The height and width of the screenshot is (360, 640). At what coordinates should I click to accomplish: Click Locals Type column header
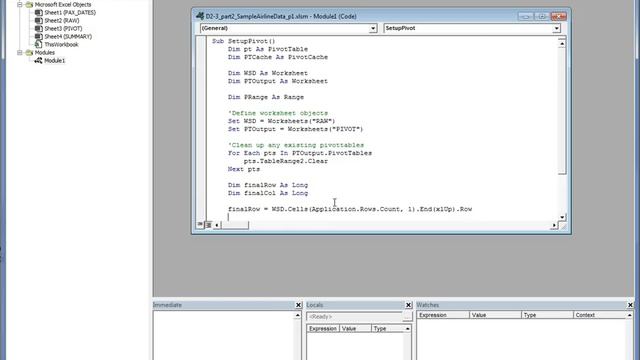coord(387,329)
